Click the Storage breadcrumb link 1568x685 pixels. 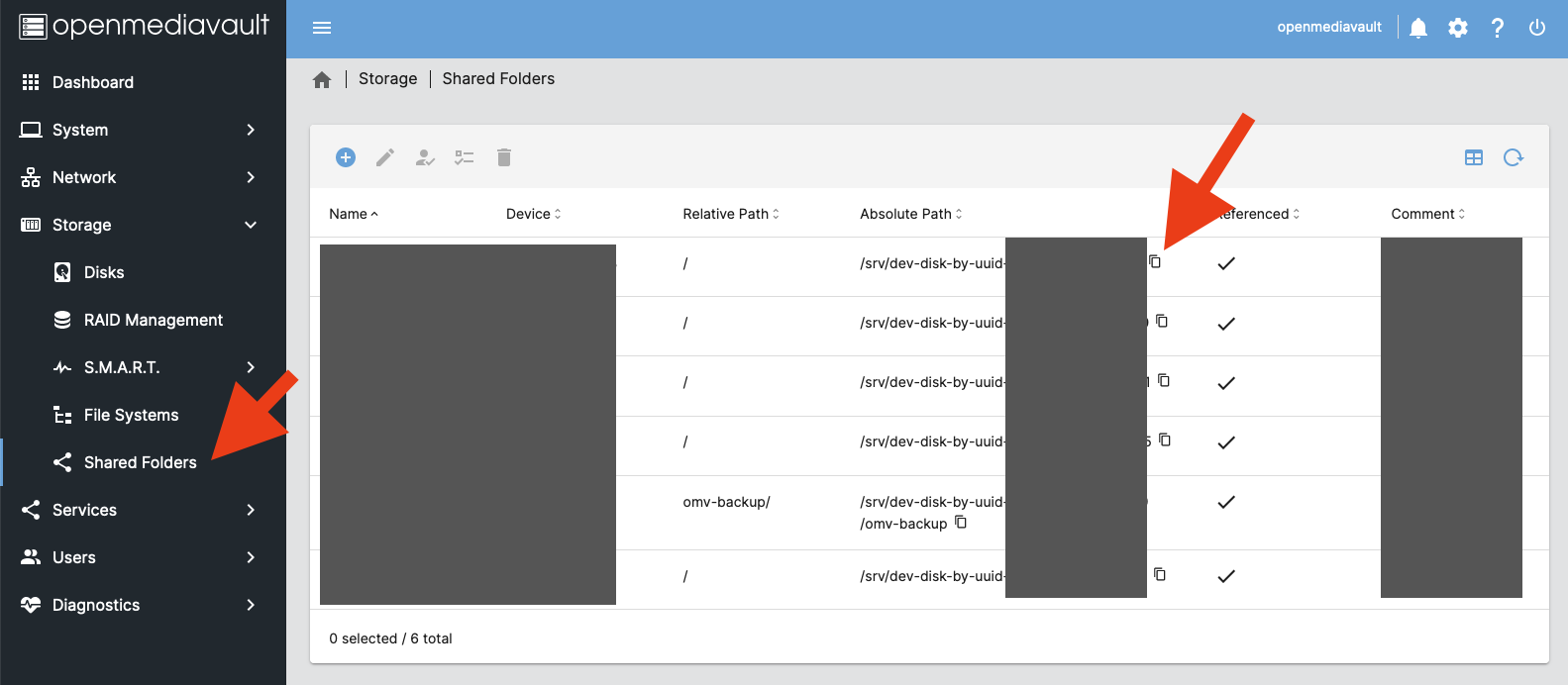coord(387,79)
